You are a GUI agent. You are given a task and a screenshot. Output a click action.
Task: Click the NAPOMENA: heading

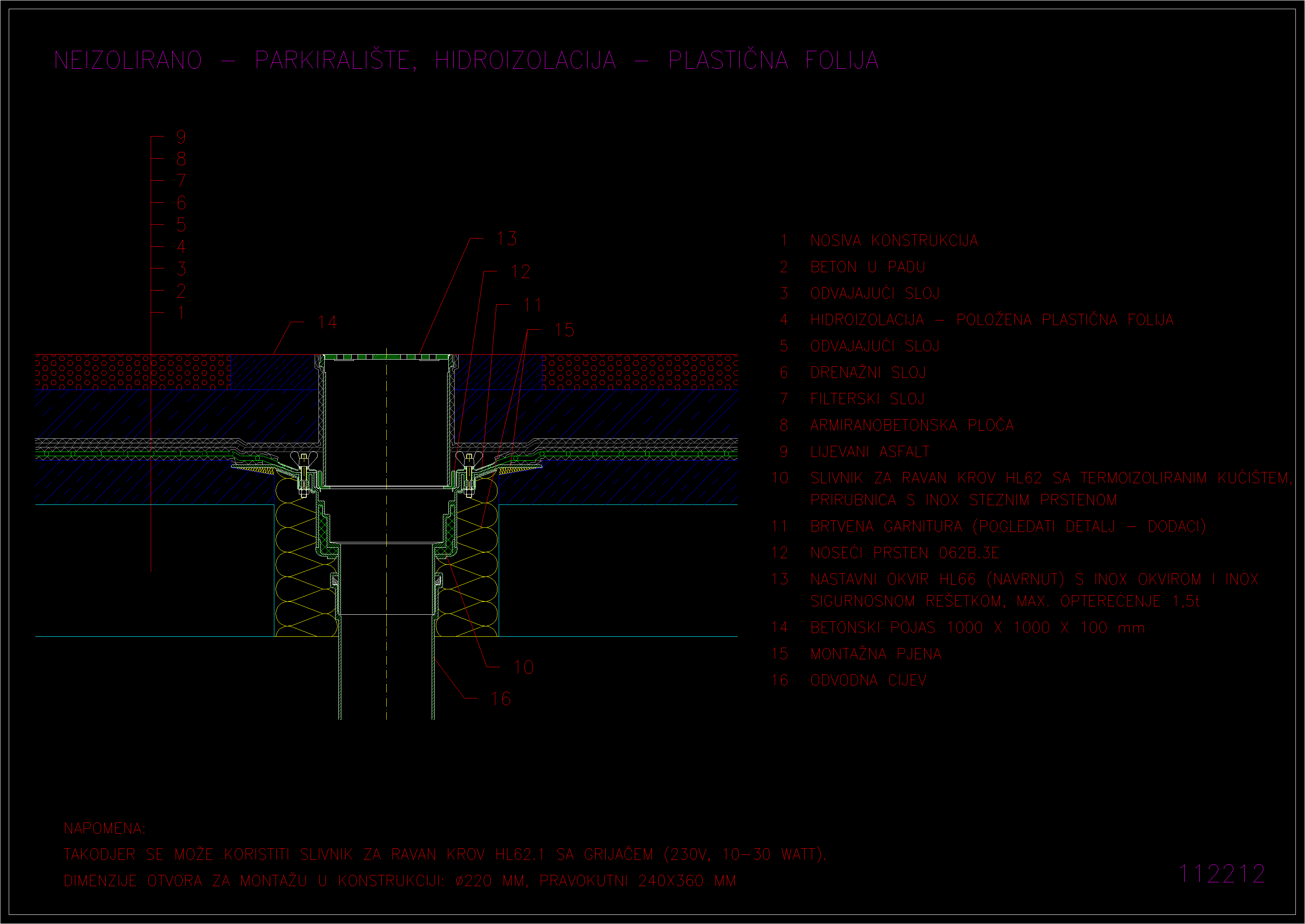point(104,828)
